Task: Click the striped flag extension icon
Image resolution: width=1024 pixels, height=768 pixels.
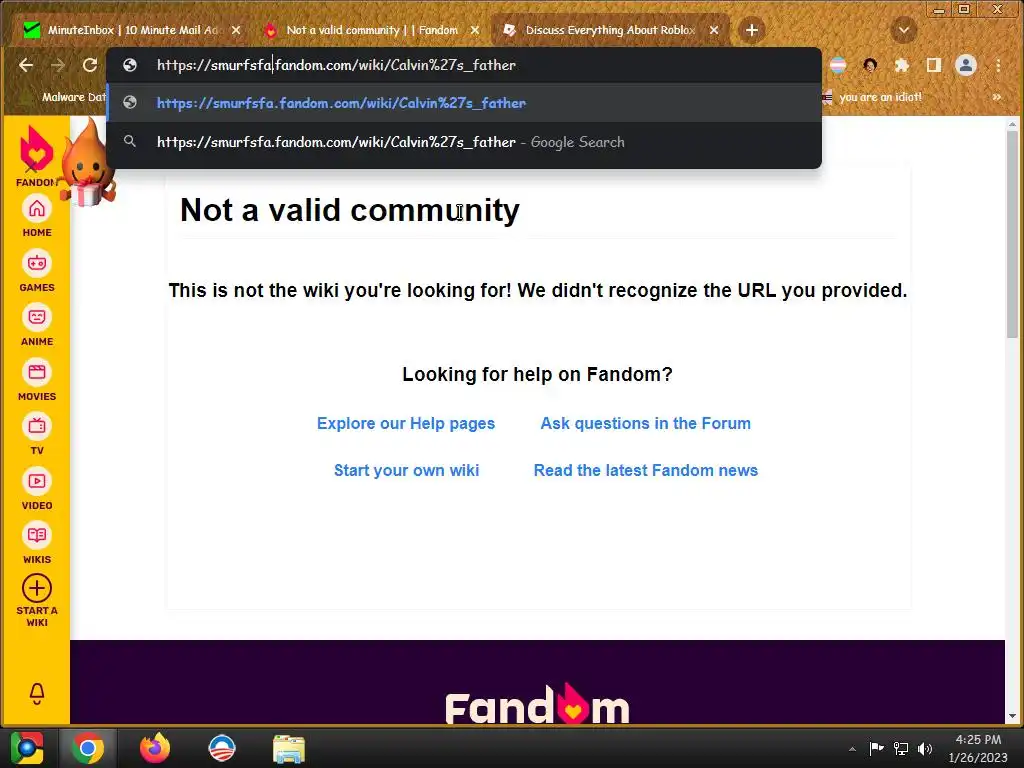Action: [838, 65]
